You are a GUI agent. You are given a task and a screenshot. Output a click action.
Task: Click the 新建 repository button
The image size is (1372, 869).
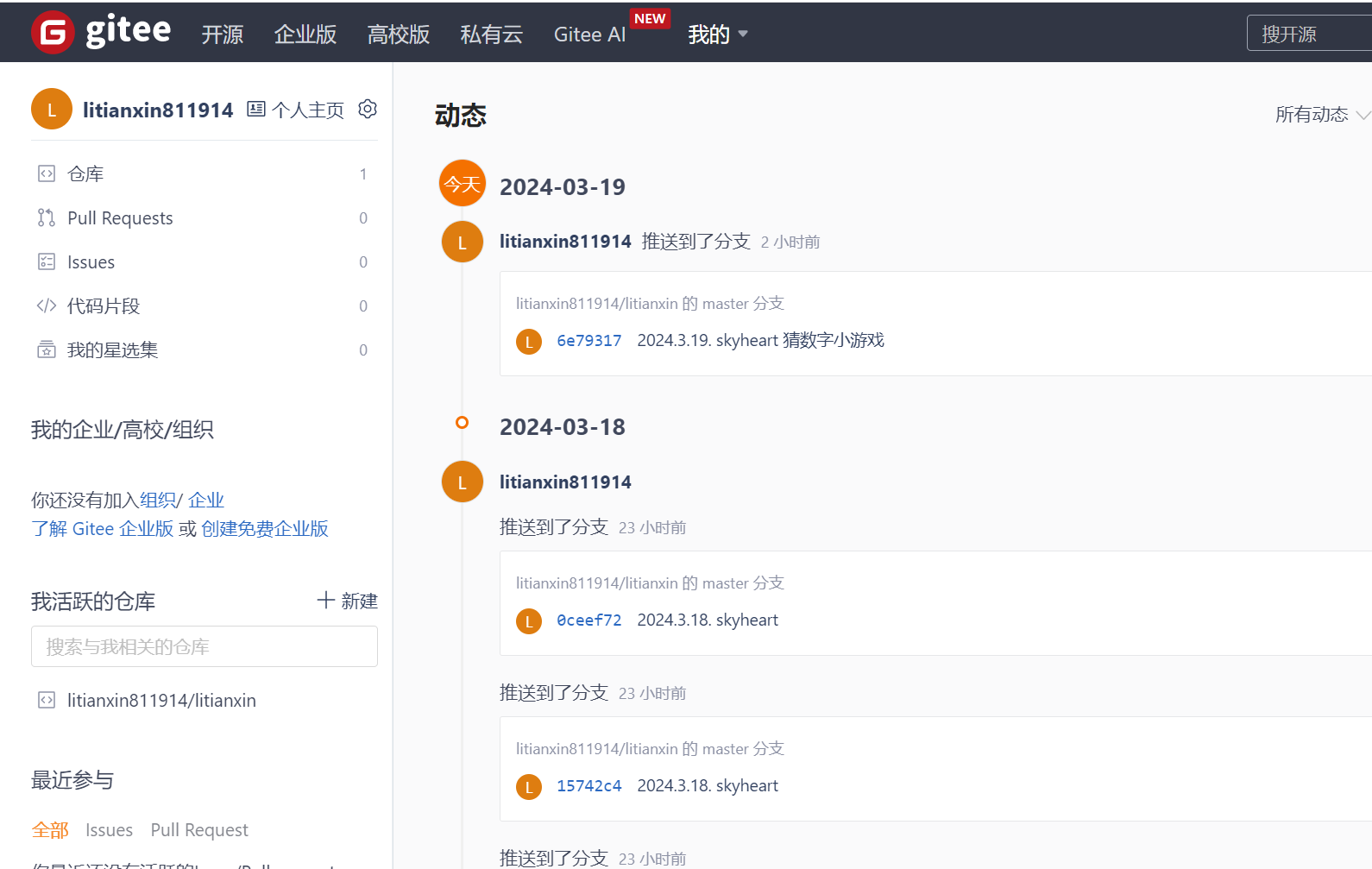(348, 601)
